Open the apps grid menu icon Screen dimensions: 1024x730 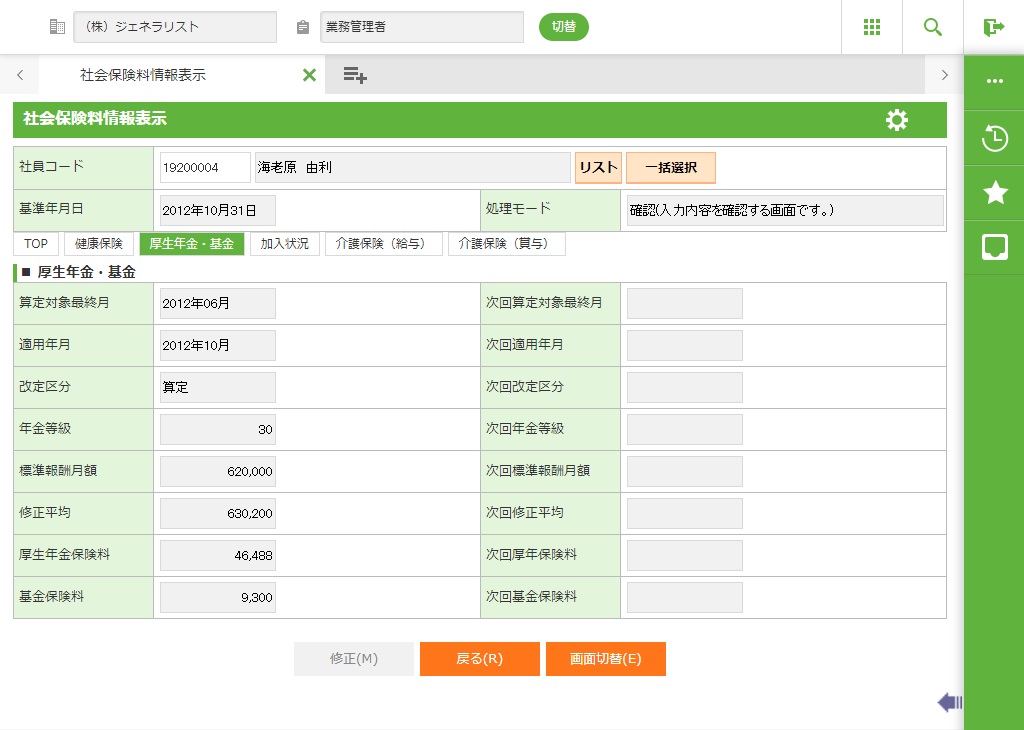[x=871, y=27]
